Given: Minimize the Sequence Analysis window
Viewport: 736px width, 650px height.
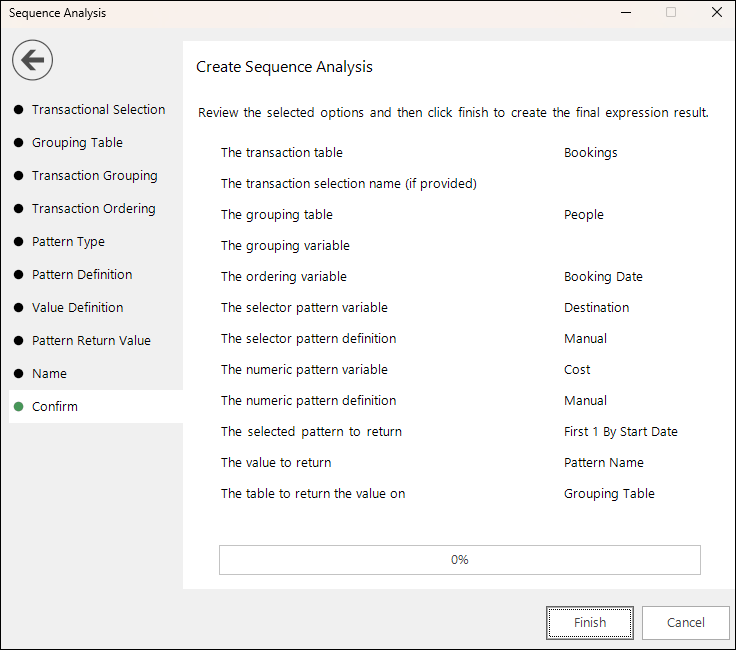Looking at the screenshot, I should pyautogui.click(x=626, y=12).
